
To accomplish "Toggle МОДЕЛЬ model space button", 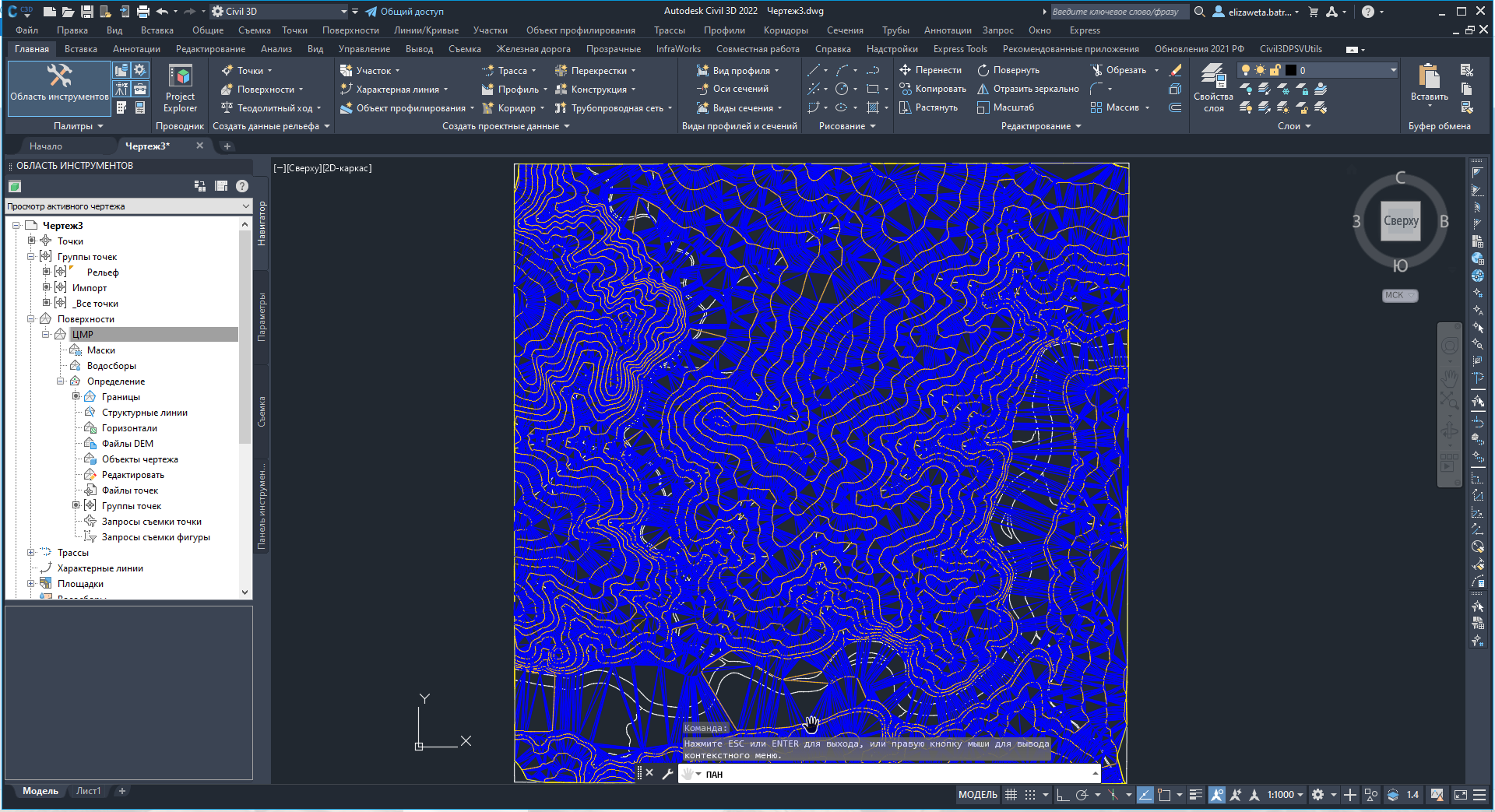I will (977, 795).
